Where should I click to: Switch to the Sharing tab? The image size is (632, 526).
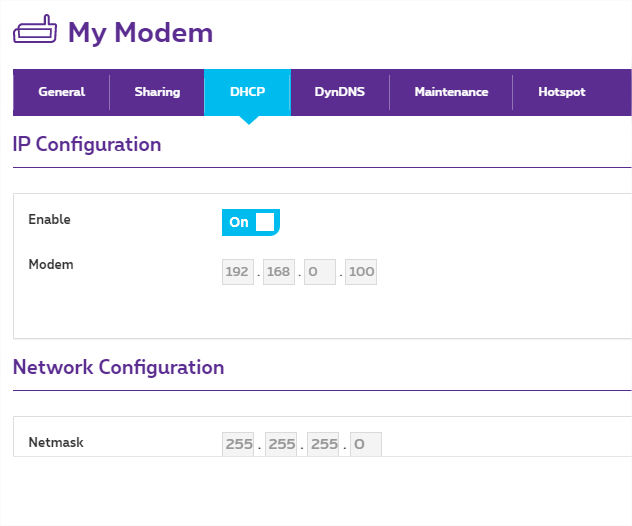click(157, 92)
